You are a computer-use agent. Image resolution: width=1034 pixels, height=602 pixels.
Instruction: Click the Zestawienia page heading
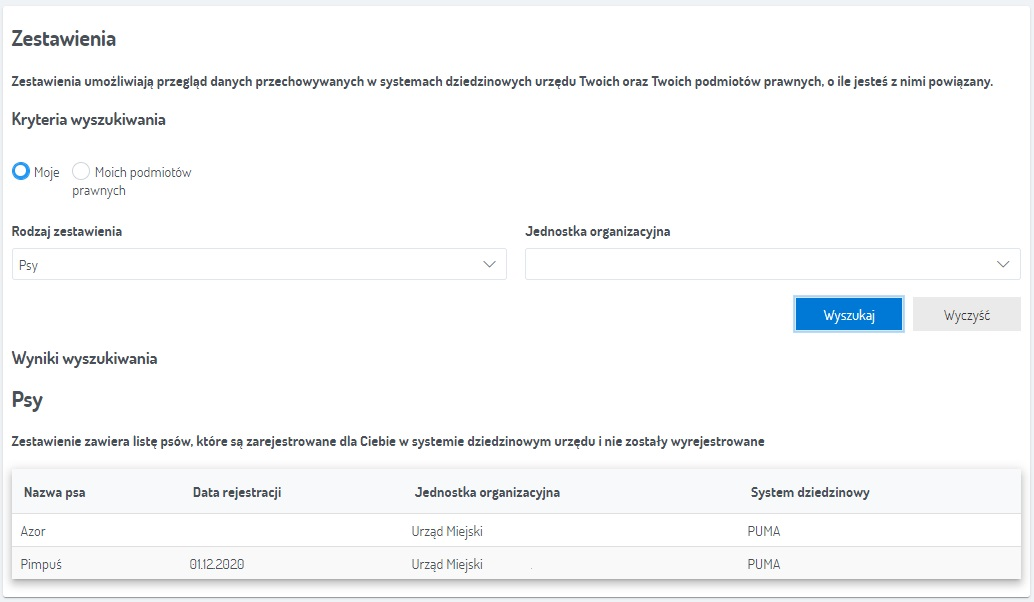pyautogui.click(x=64, y=39)
